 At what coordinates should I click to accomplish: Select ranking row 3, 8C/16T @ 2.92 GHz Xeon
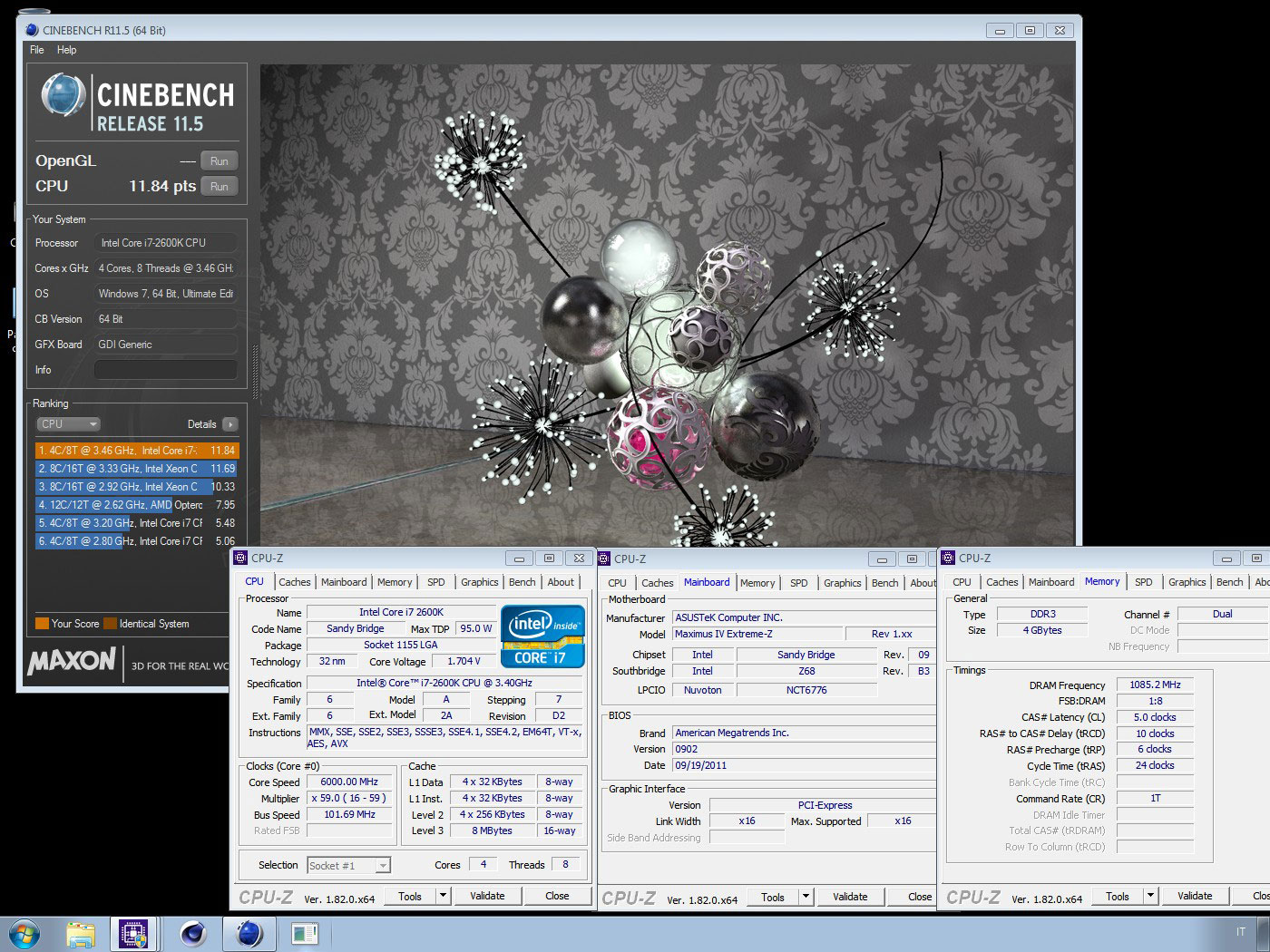(137, 487)
